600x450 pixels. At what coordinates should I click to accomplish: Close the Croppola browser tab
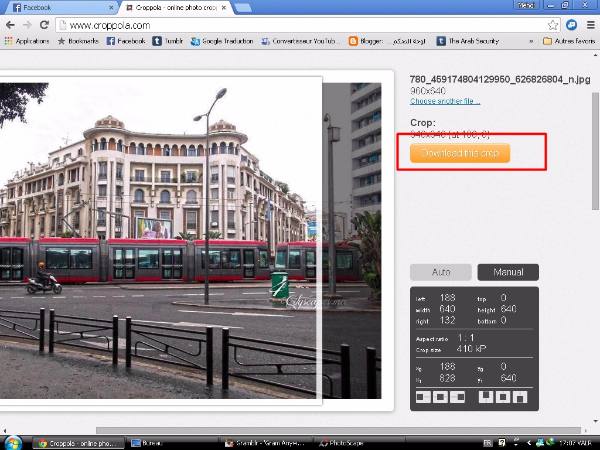[x=224, y=7]
